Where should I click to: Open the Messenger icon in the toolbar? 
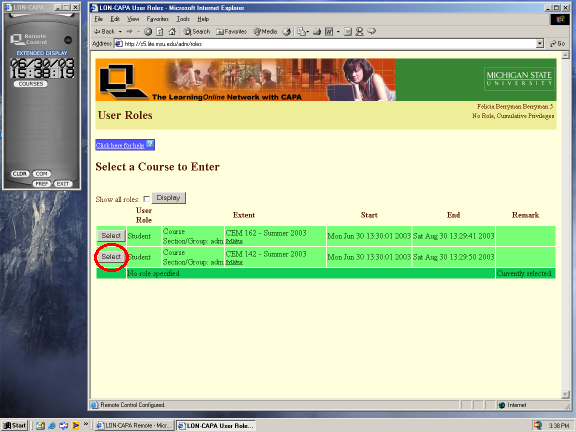coord(360,32)
